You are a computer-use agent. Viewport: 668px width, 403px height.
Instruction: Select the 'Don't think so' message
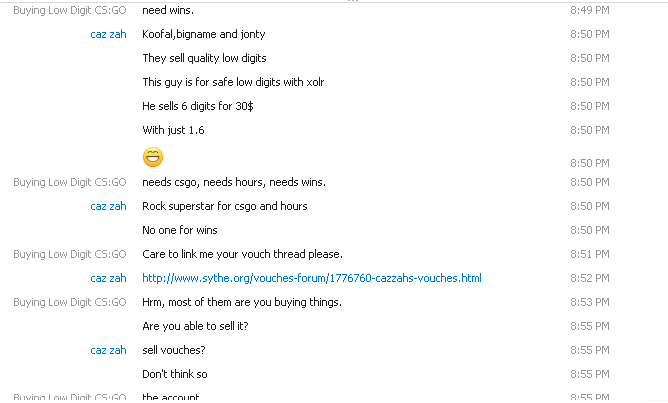coord(175,374)
